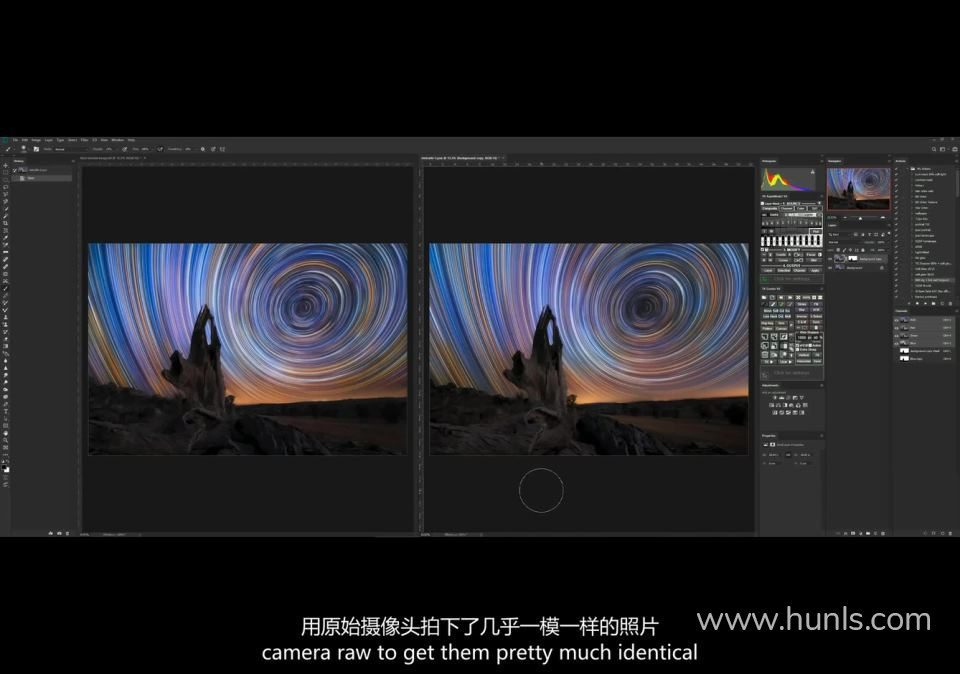The image size is (960, 674).
Task: Click the search icon at top right
Action: click(x=934, y=149)
